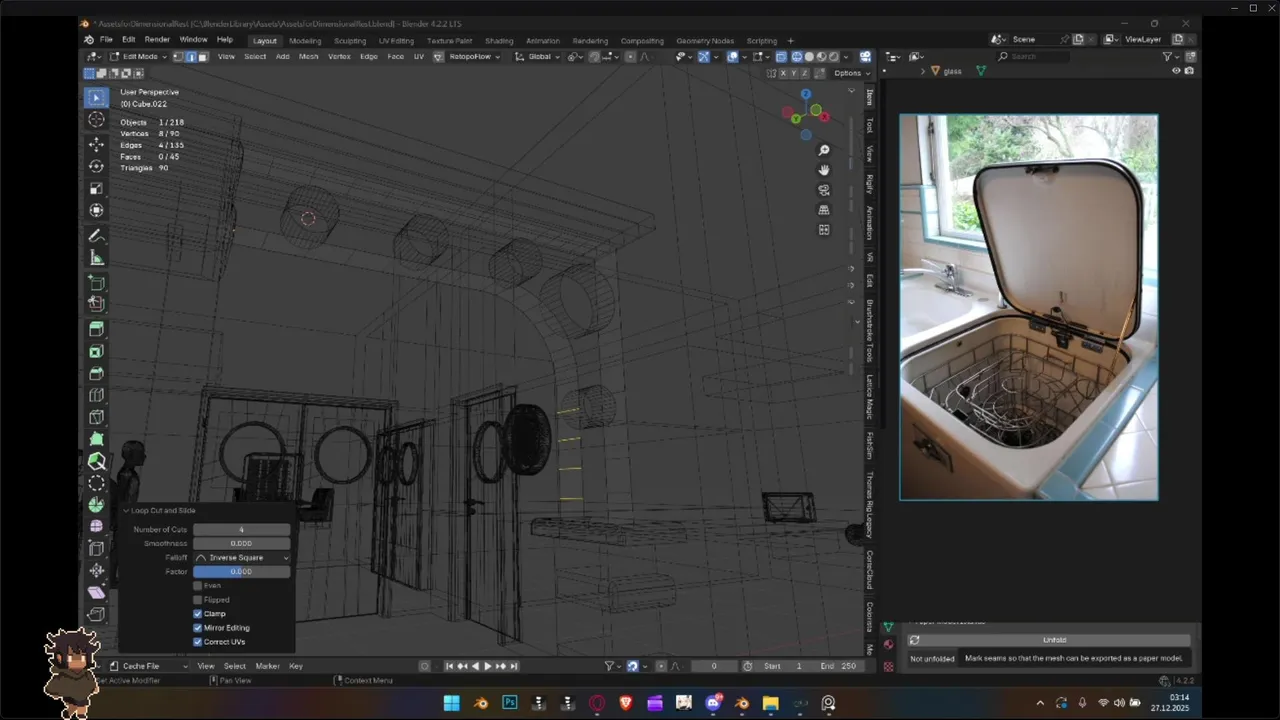Switch to the Shading workspace tab
The width and height of the screenshot is (1280, 720).
[499, 41]
